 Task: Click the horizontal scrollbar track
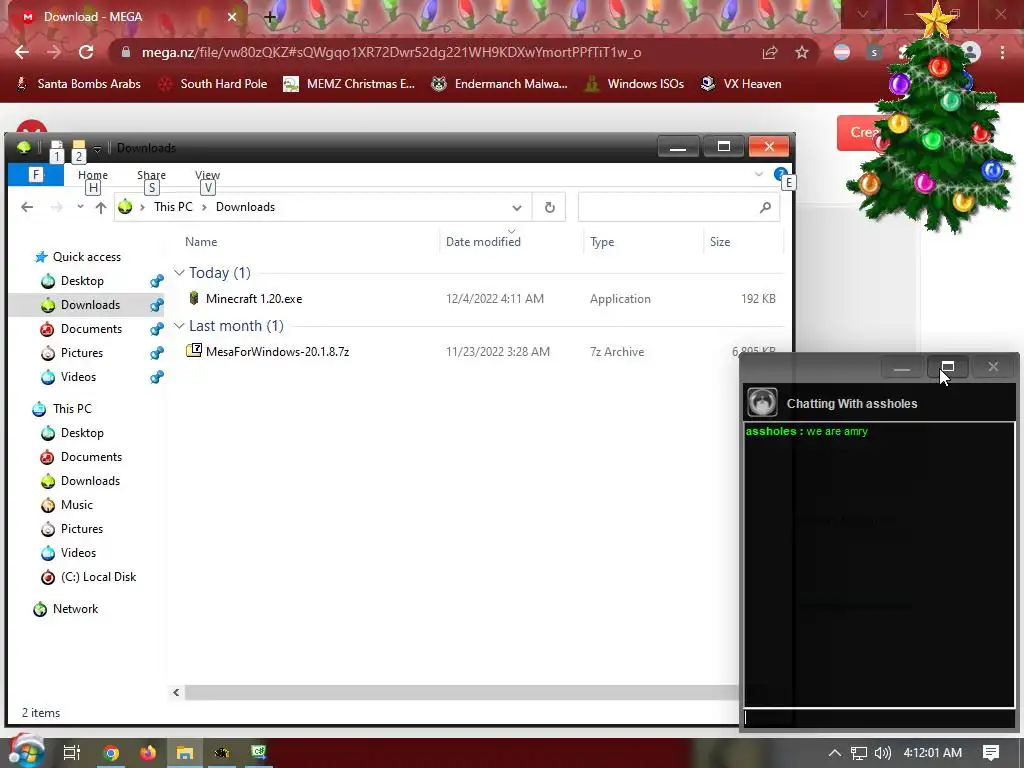click(x=461, y=692)
